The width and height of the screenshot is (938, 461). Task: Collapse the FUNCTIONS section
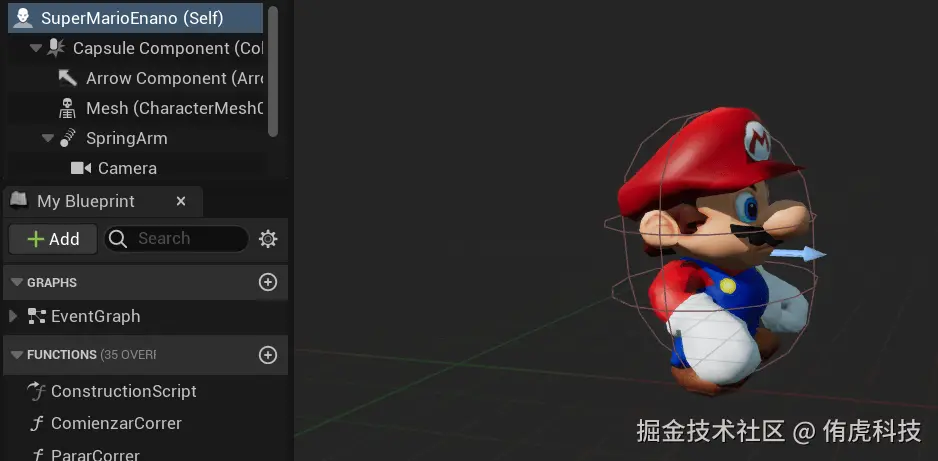click(x=17, y=355)
